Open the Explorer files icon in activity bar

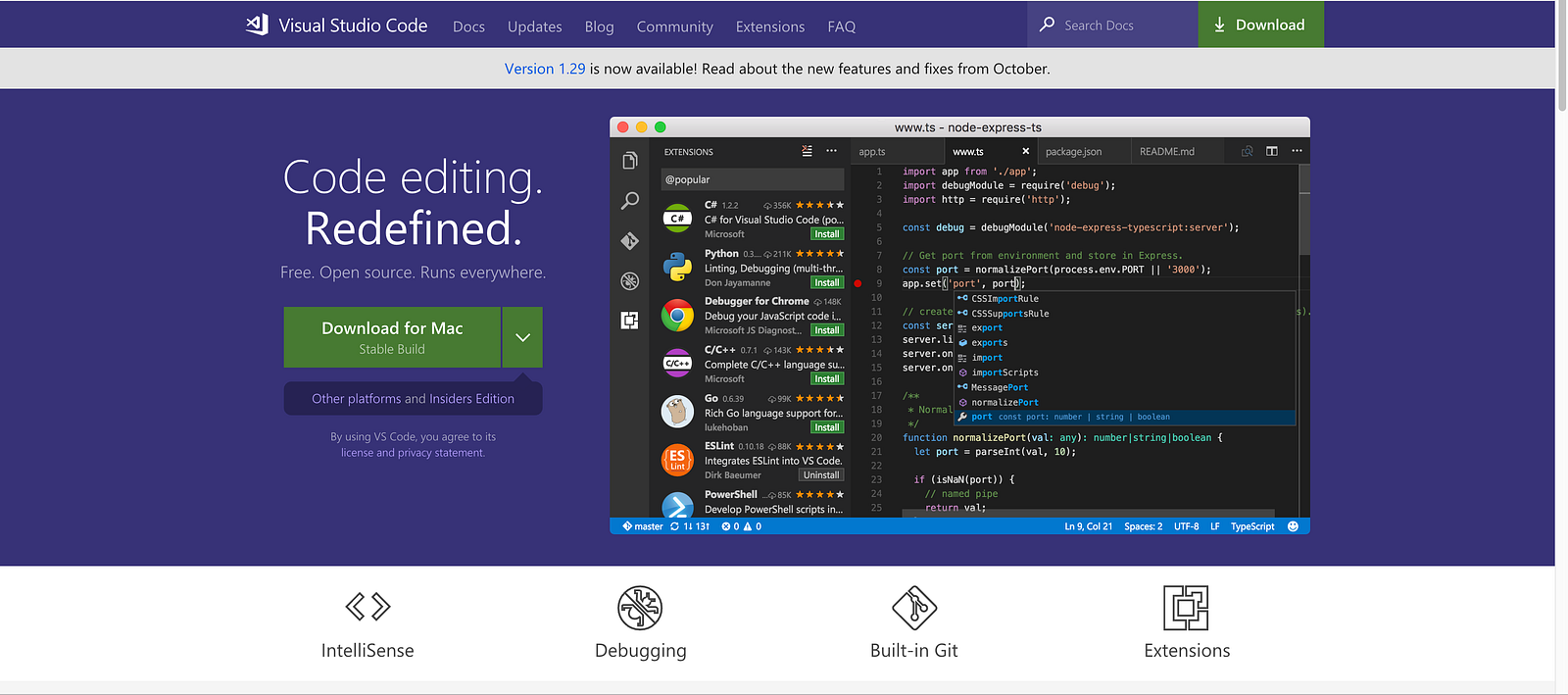pyautogui.click(x=630, y=160)
